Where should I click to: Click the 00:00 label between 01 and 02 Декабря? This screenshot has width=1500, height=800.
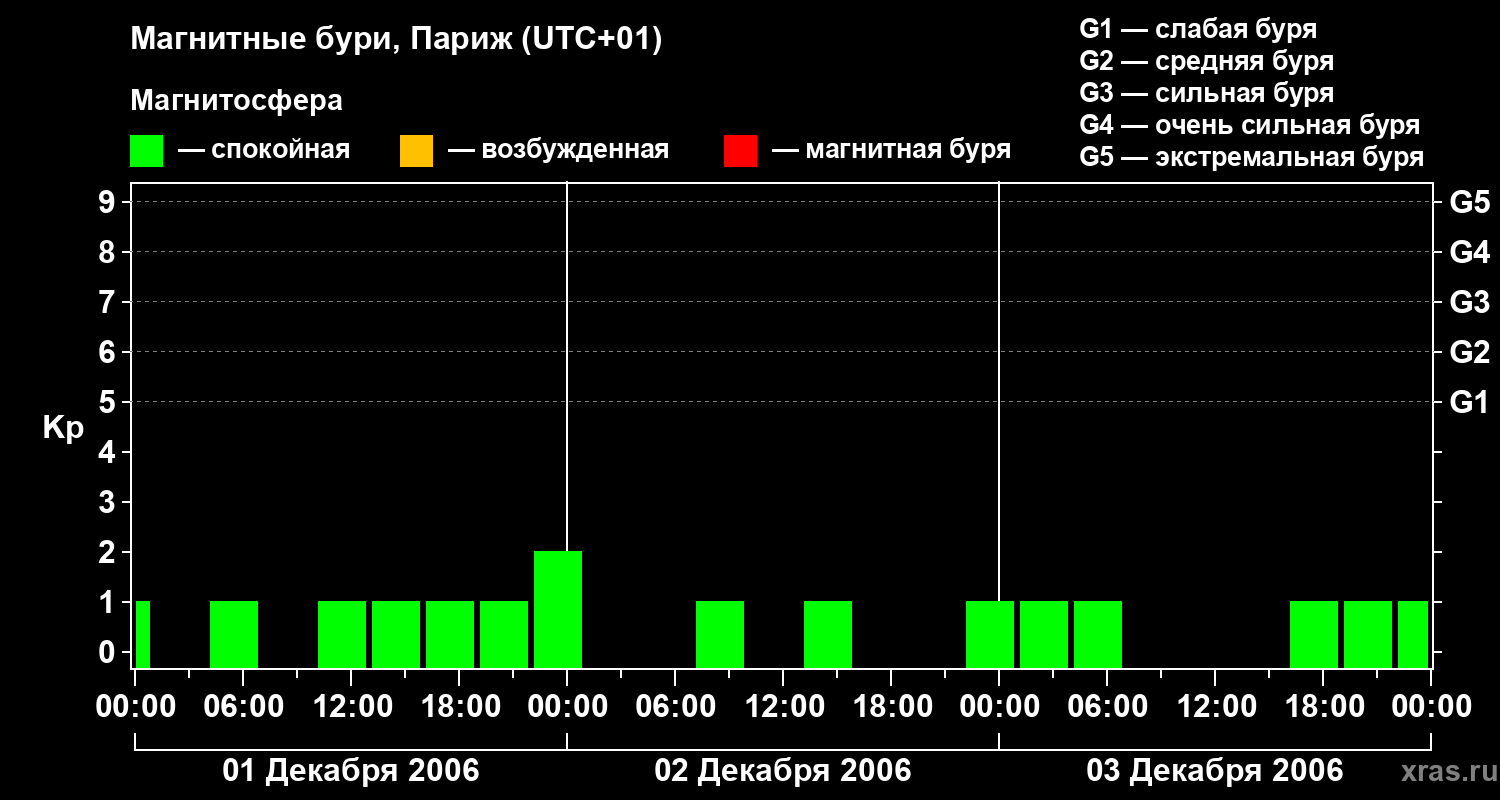tap(567, 707)
